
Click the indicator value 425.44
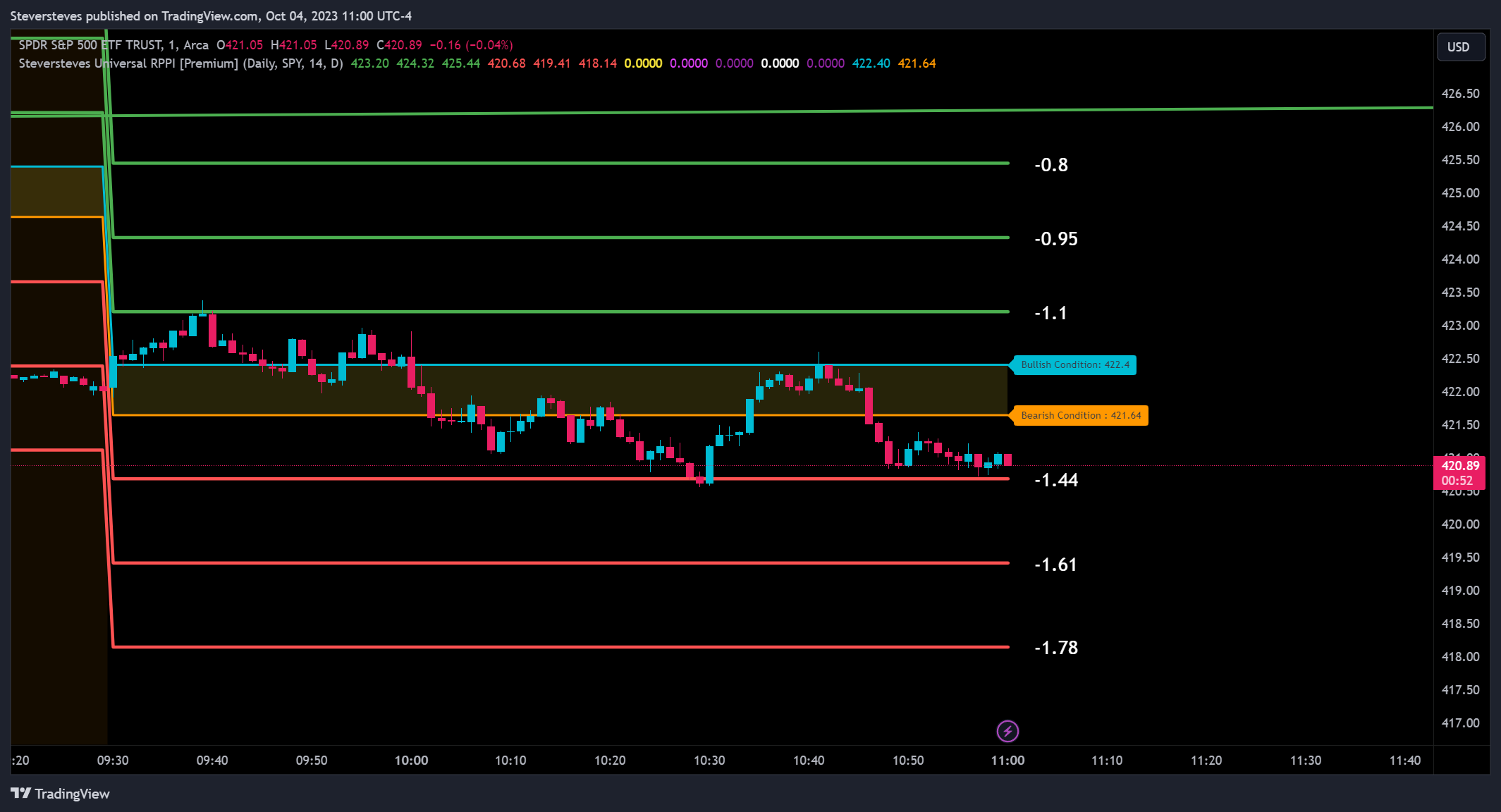click(461, 63)
